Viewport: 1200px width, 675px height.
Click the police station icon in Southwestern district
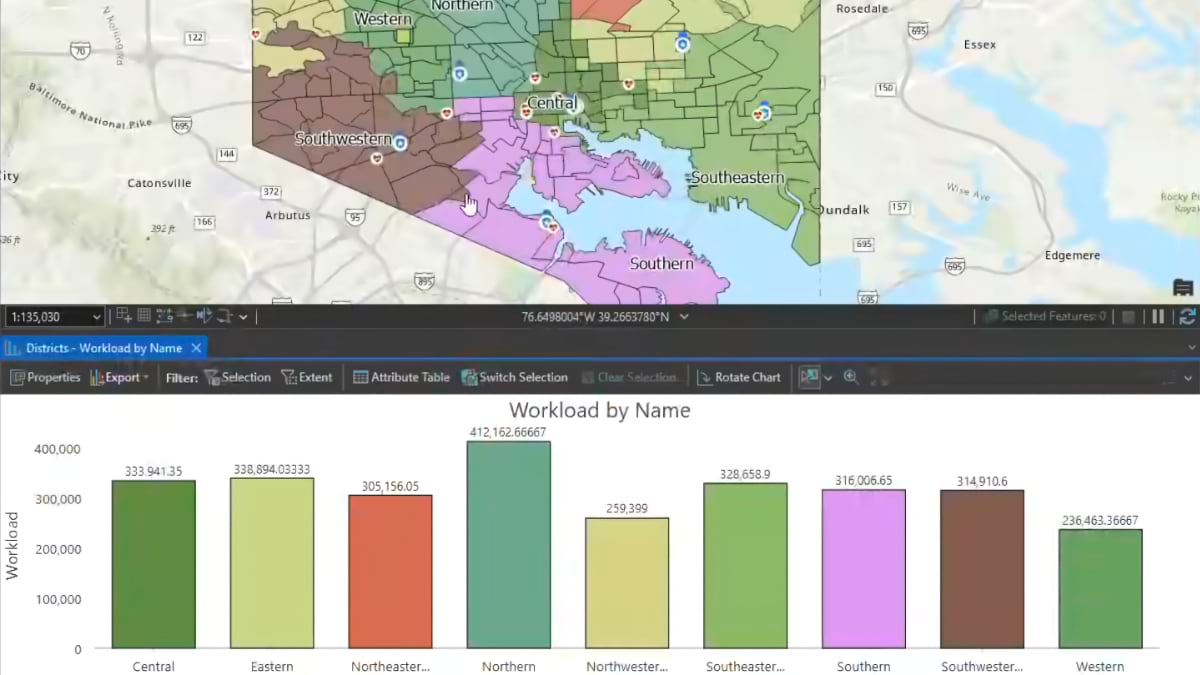pos(400,143)
